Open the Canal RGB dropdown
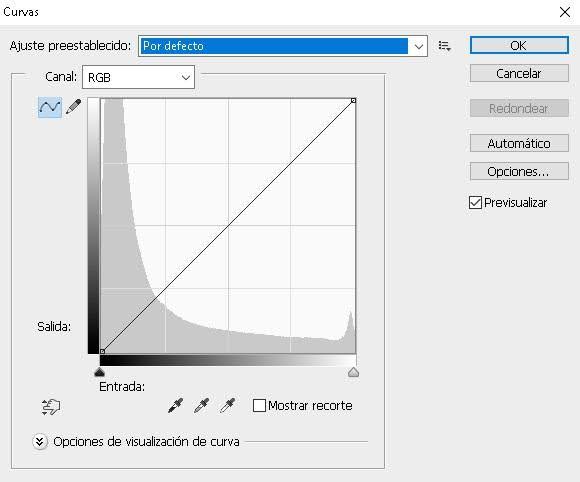 click(x=138, y=77)
